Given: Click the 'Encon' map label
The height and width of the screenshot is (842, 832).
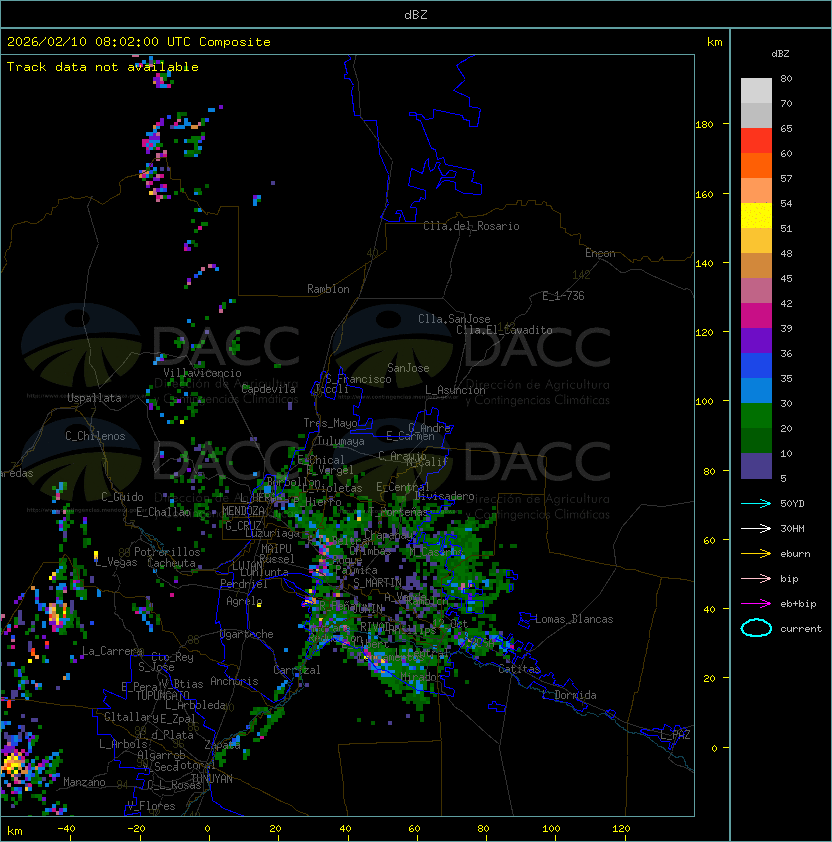Looking at the screenshot, I should (x=600, y=253).
